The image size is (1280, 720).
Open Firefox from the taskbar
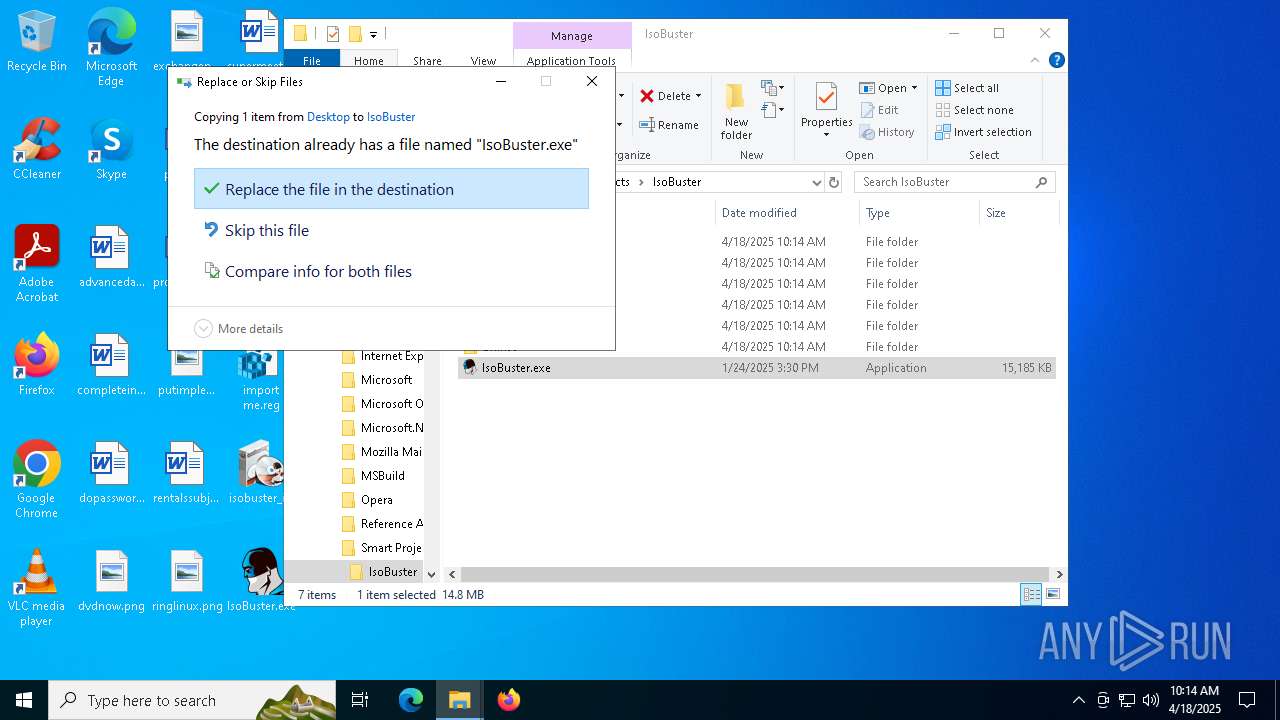509,700
